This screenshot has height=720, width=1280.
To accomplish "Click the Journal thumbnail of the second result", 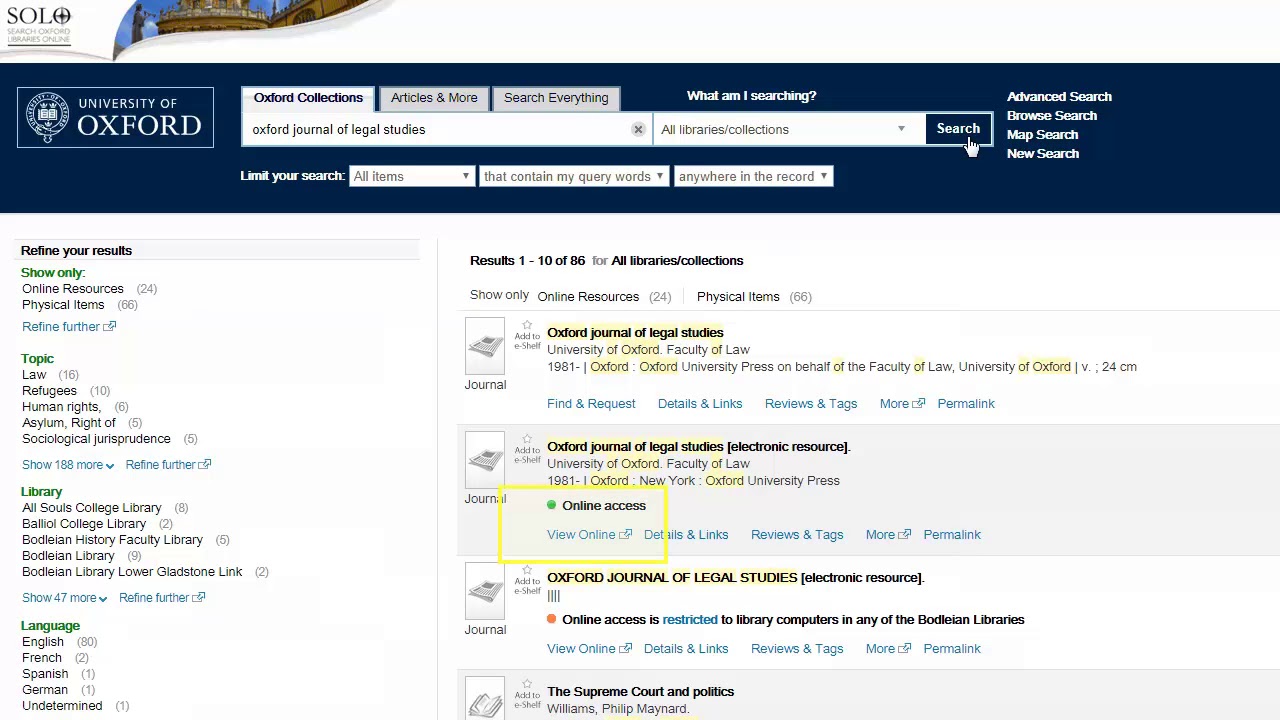I will (485, 460).
